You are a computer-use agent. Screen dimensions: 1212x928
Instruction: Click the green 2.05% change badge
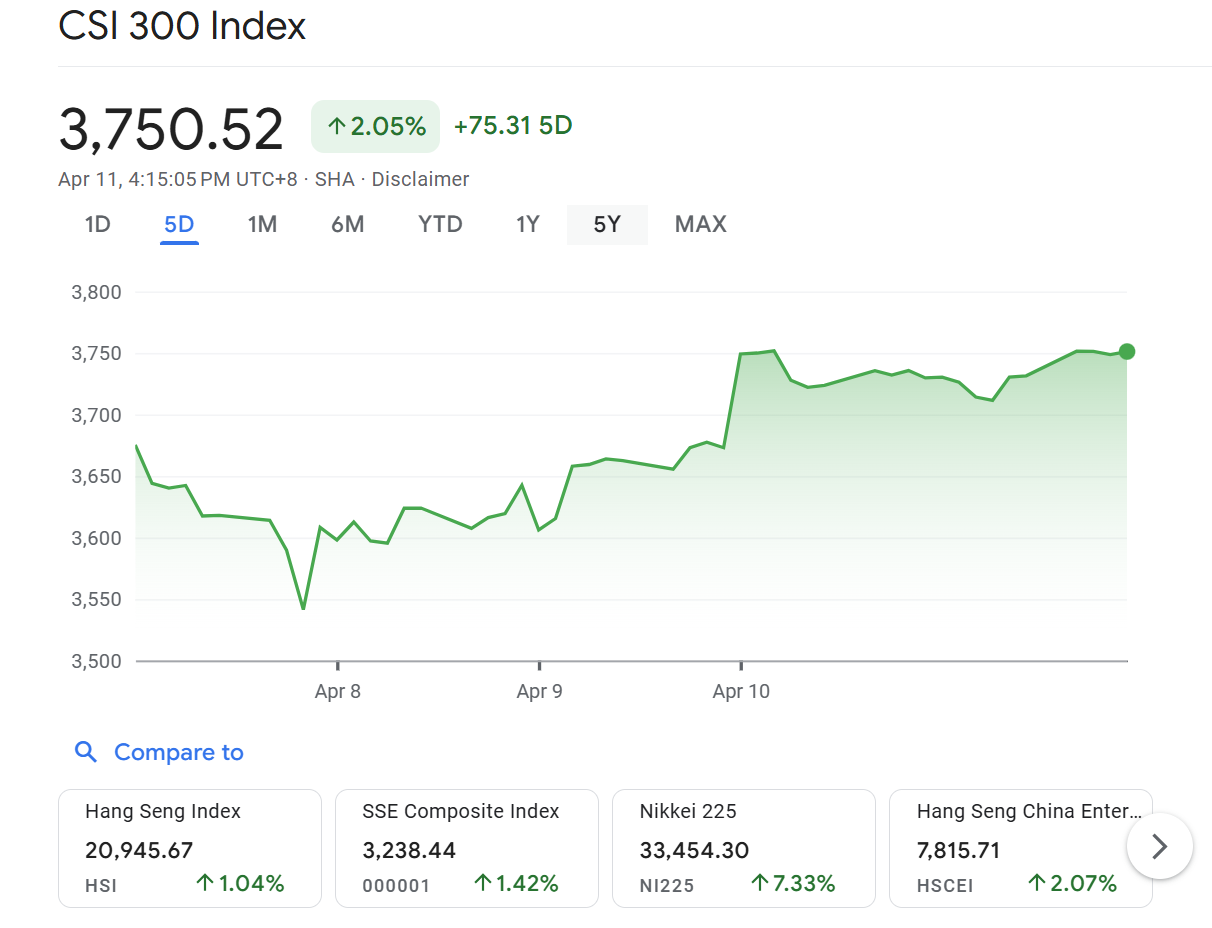(x=375, y=126)
